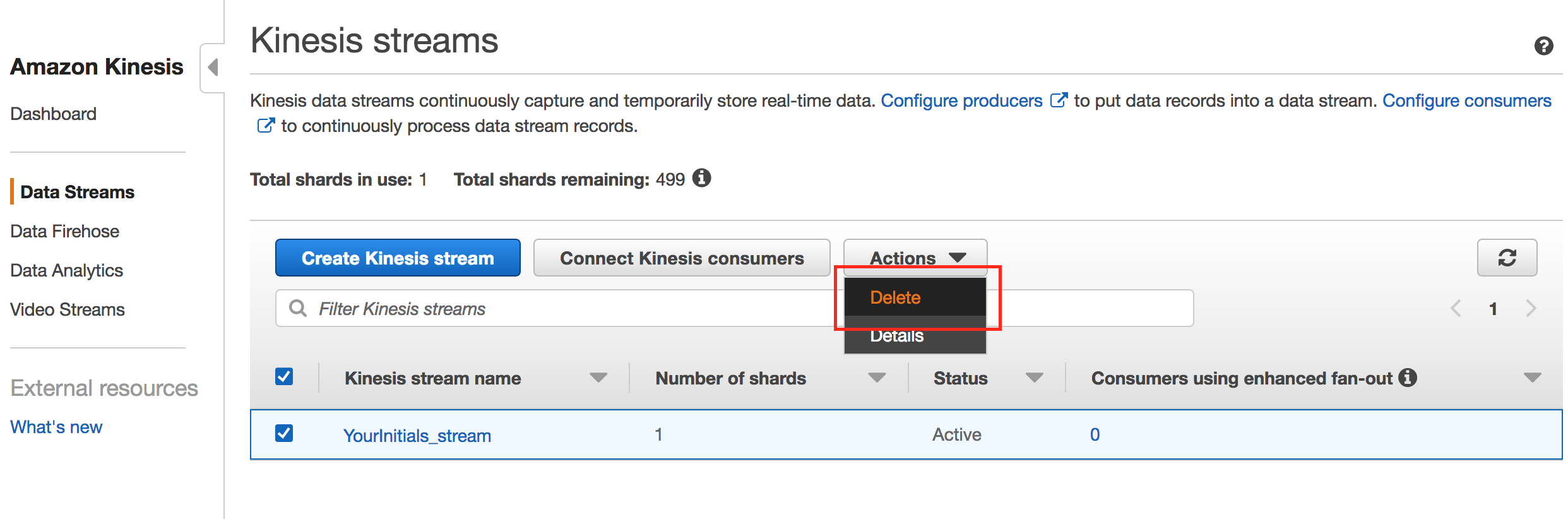Click the refresh streams icon button

click(x=1507, y=258)
